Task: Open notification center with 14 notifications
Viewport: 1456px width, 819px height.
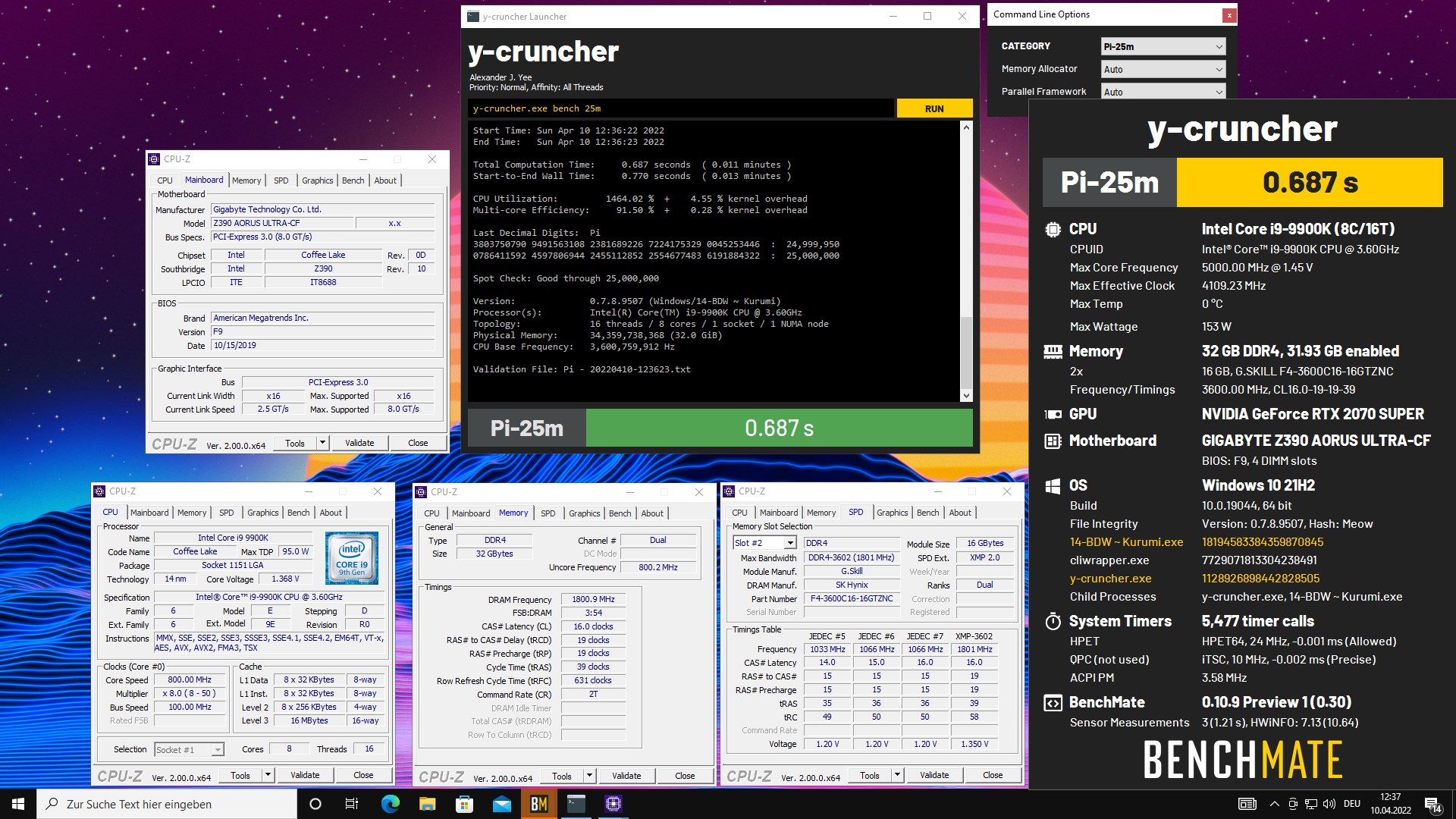Action: (1433, 805)
